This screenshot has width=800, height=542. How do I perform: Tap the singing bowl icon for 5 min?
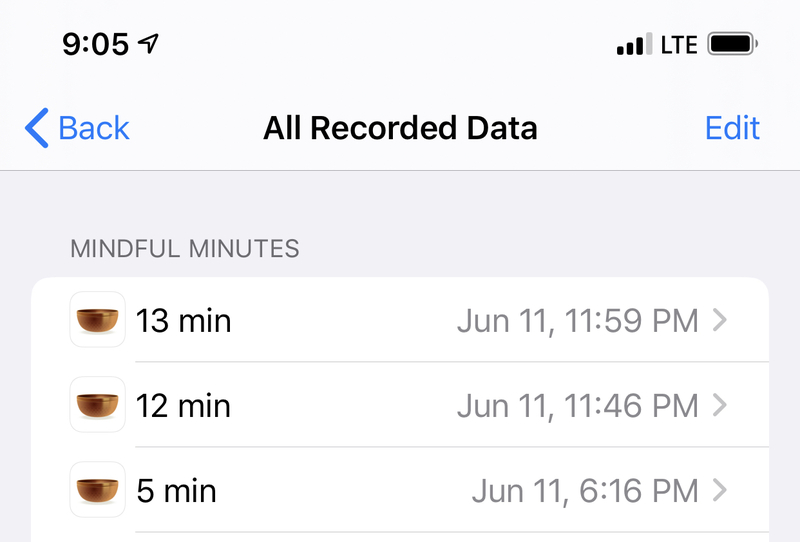coord(97,490)
